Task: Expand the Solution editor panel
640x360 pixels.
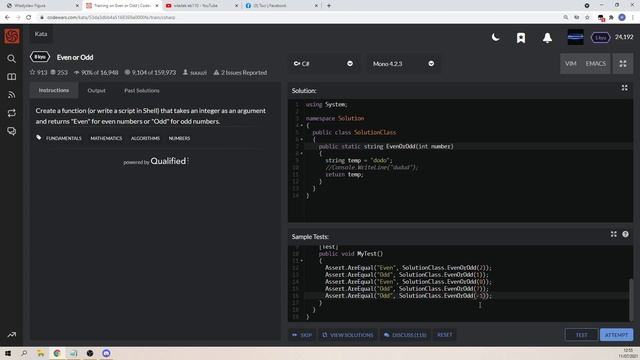Action: click(624, 88)
